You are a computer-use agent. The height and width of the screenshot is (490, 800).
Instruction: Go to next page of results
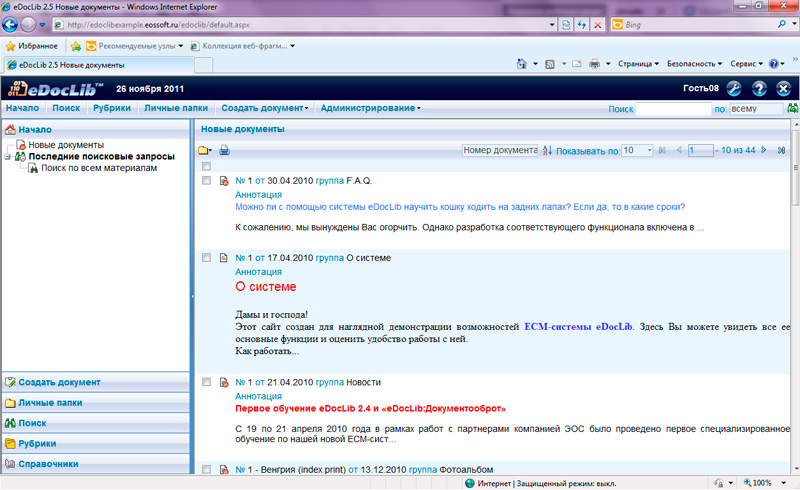pyautogui.click(x=764, y=150)
